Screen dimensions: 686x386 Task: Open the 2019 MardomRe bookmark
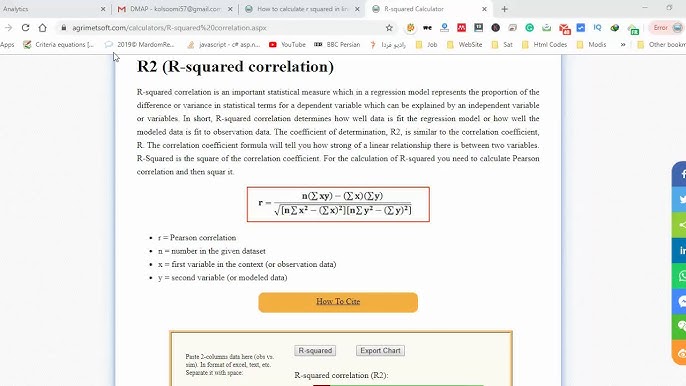[139, 45]
